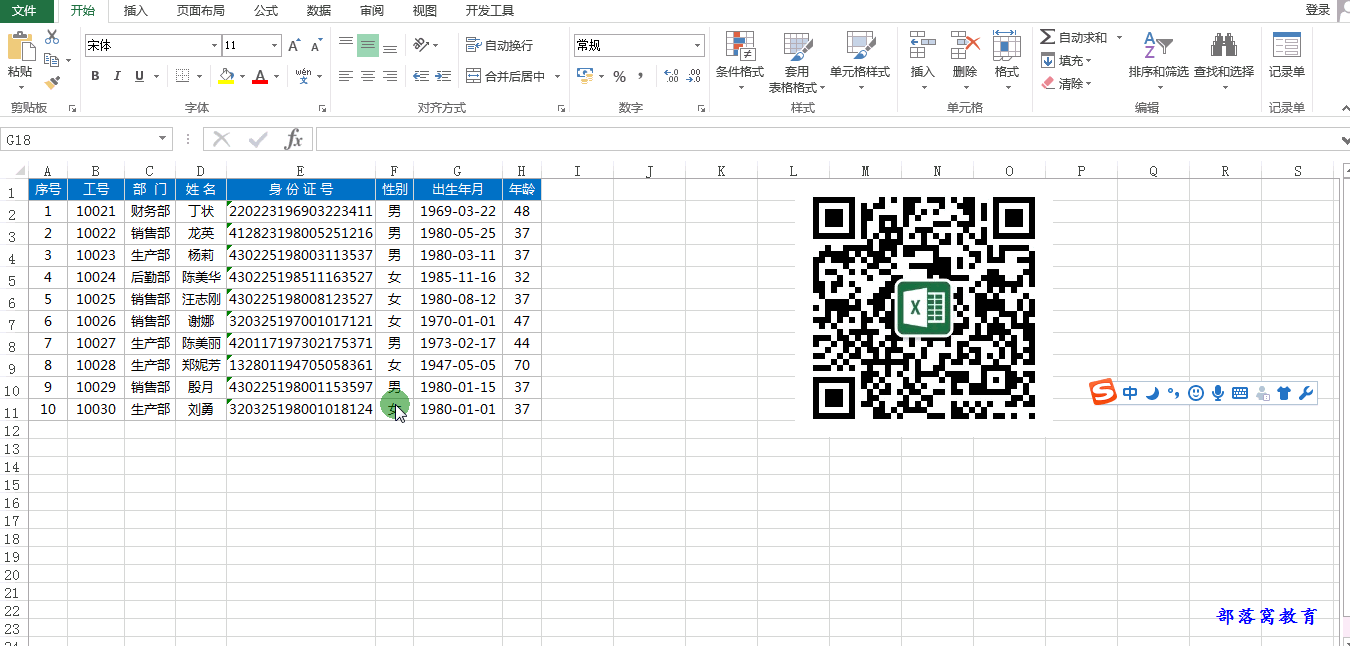Switch to the 公式 (Formulas) tab
Screen dimensions: 1350x646
(266, 11)
